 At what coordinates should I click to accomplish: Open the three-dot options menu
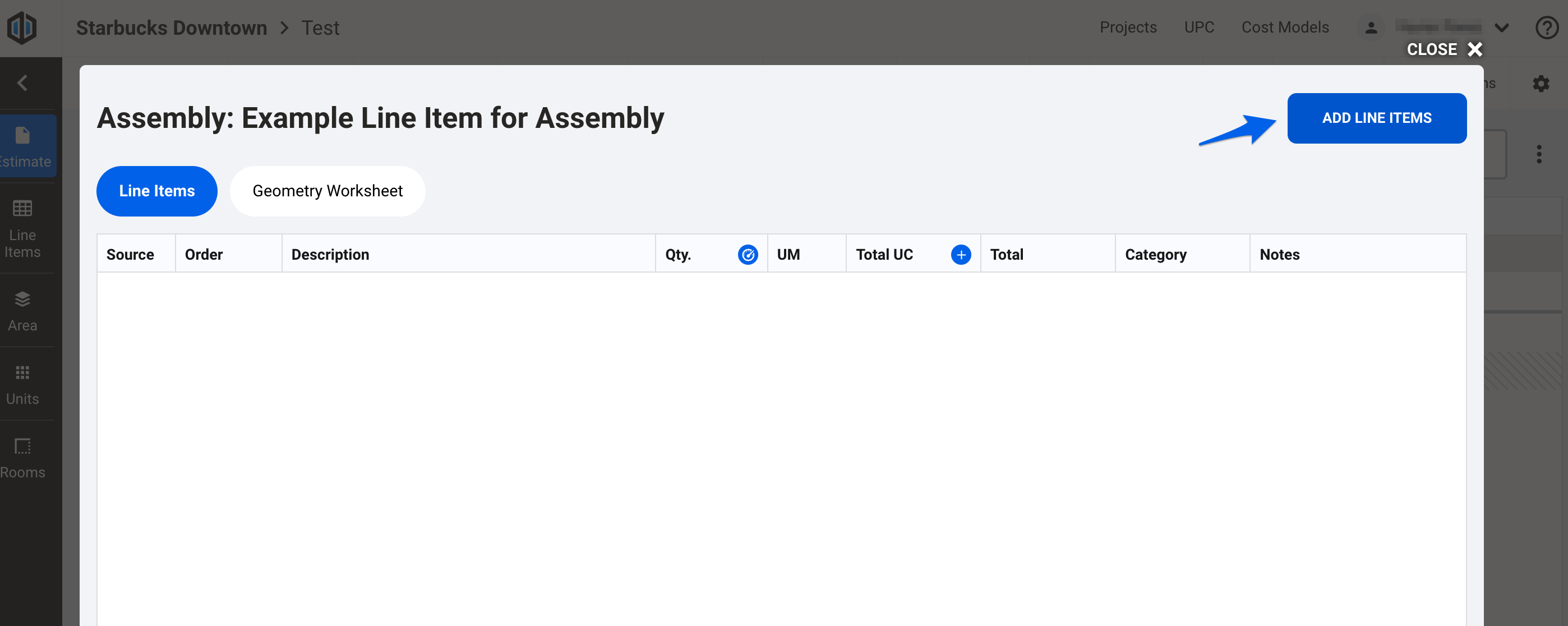coord(1539,154)
